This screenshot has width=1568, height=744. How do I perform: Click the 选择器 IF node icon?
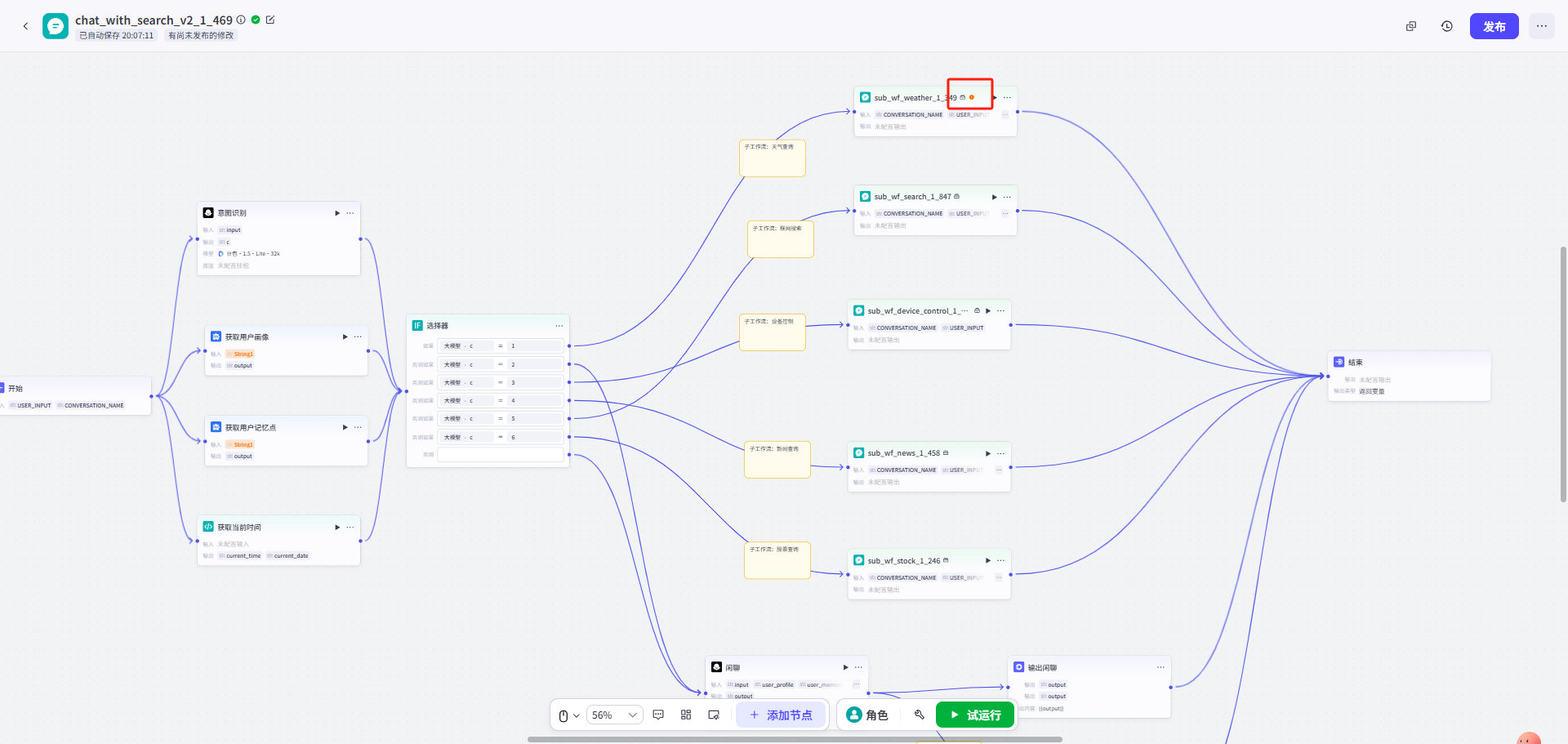coord(417,325)
